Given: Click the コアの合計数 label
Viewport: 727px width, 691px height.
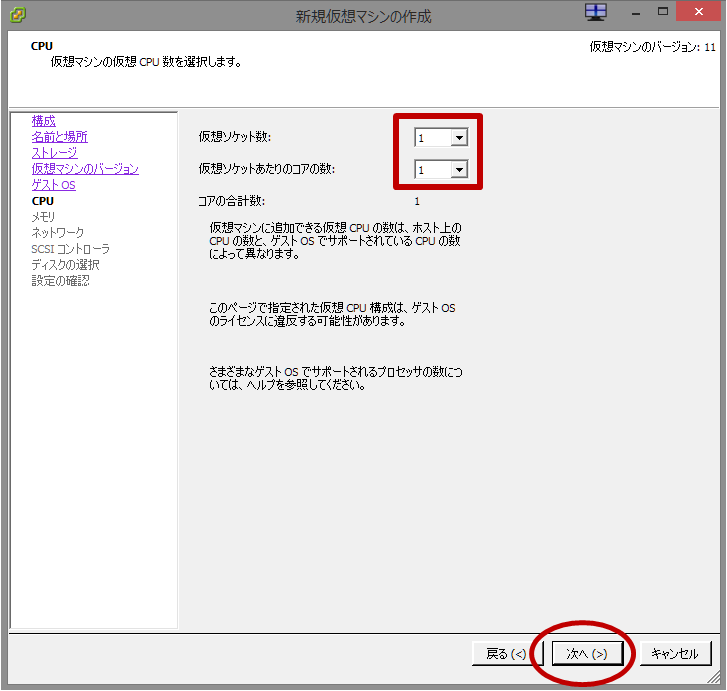Looking at the screenshot, I should (x=231, y=201).
